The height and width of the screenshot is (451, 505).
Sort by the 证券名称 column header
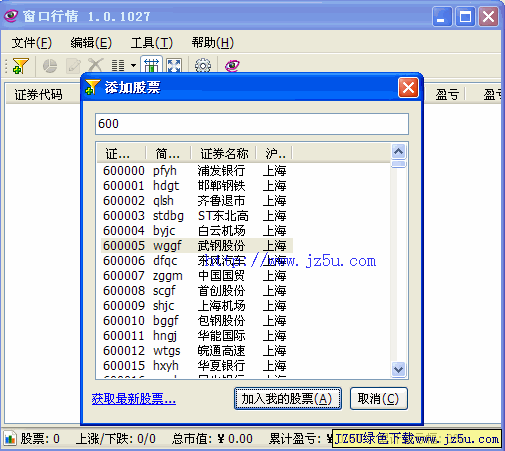(223, 154)
